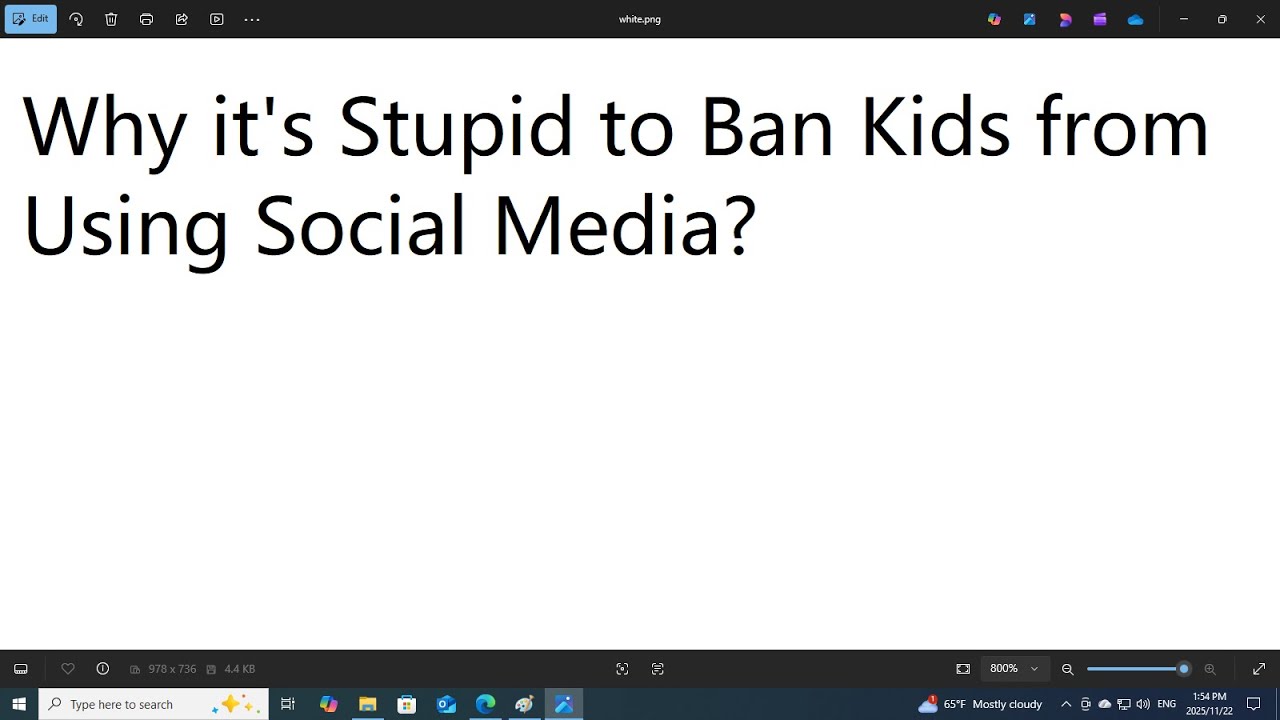Adjust the zoom slider handle

1184,669
